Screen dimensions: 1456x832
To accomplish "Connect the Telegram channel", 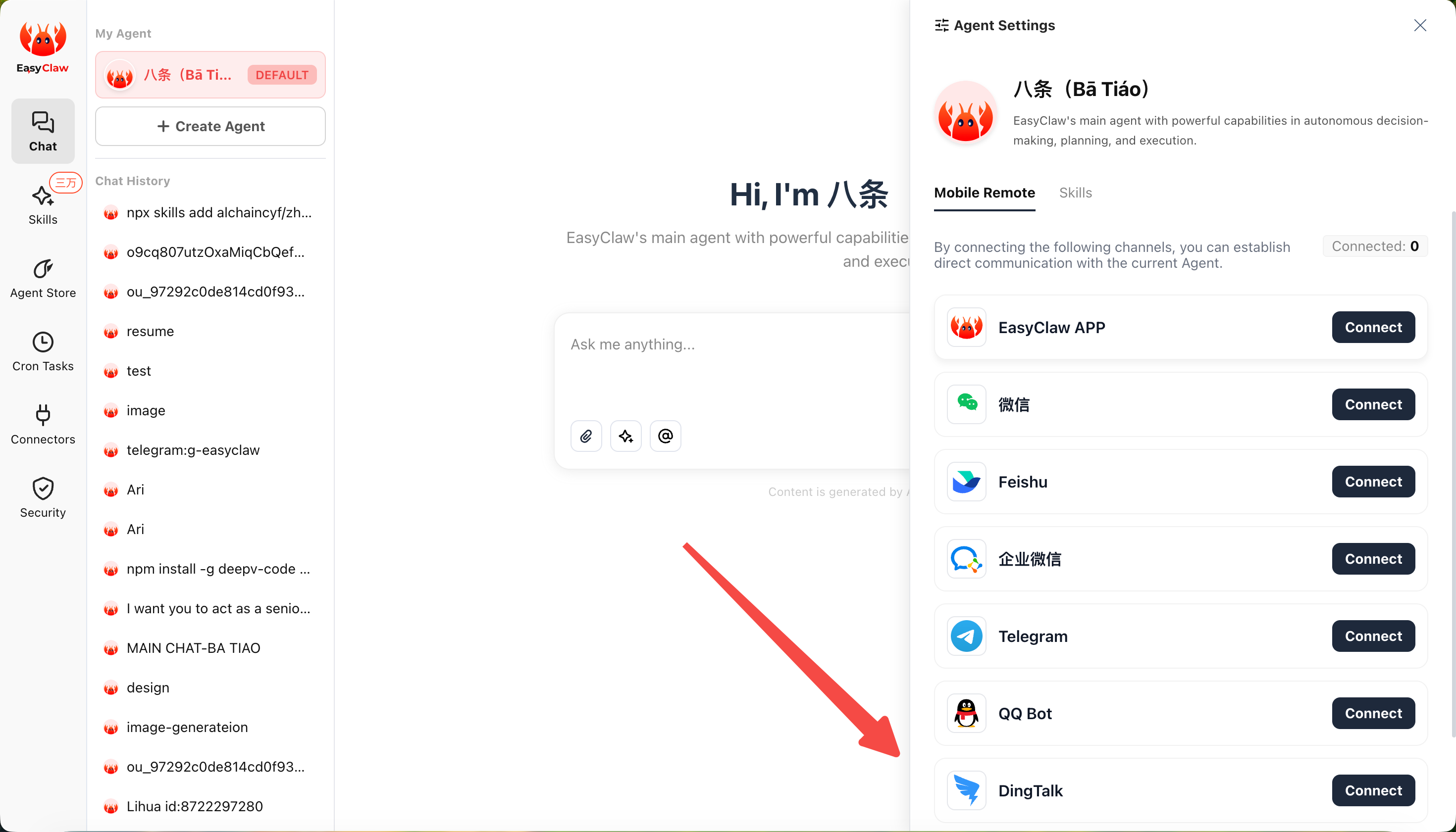I will click(x=1373, y=636).
